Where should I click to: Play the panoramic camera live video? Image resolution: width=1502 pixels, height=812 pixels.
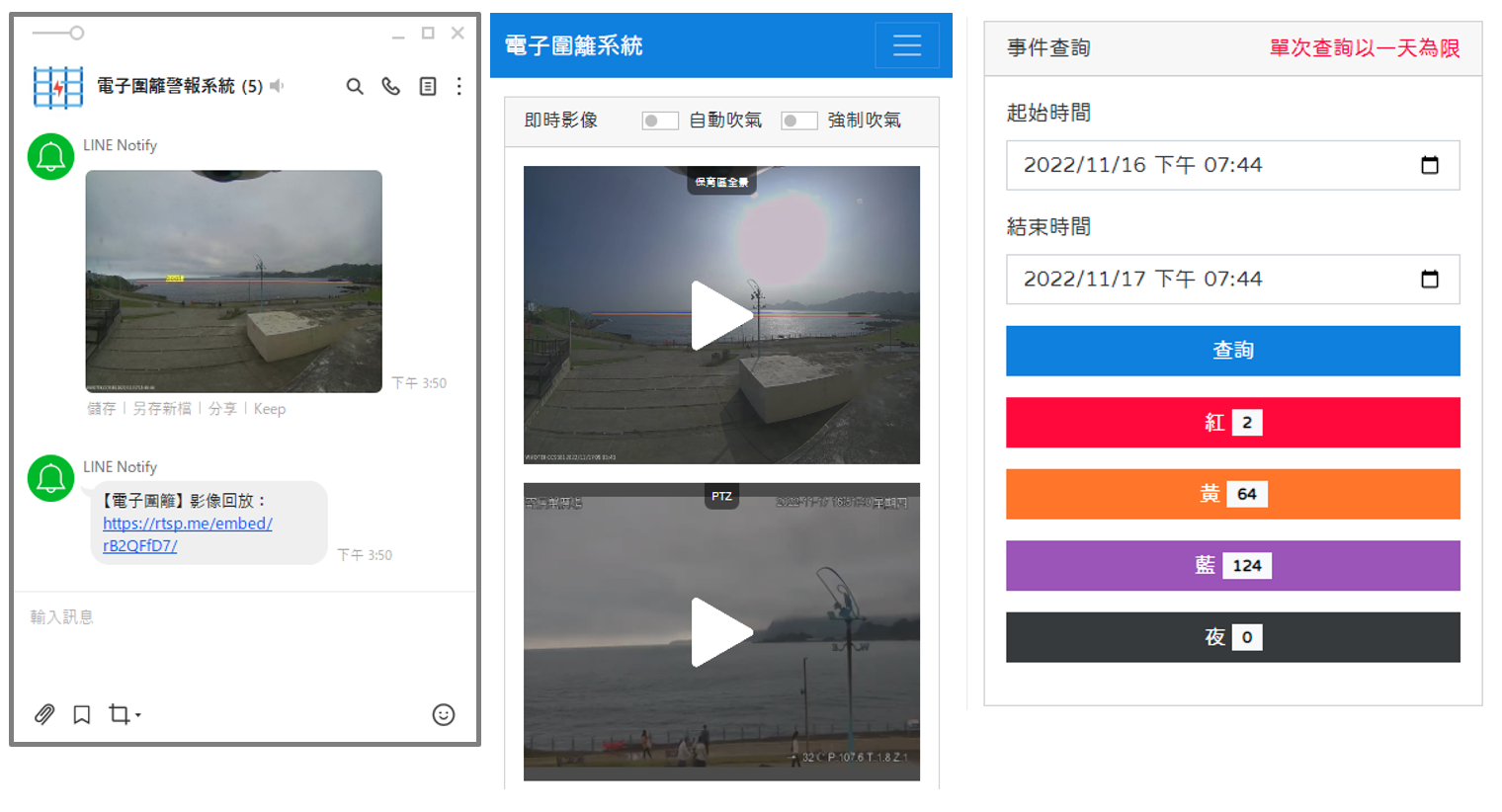click(x=721, y=316)
